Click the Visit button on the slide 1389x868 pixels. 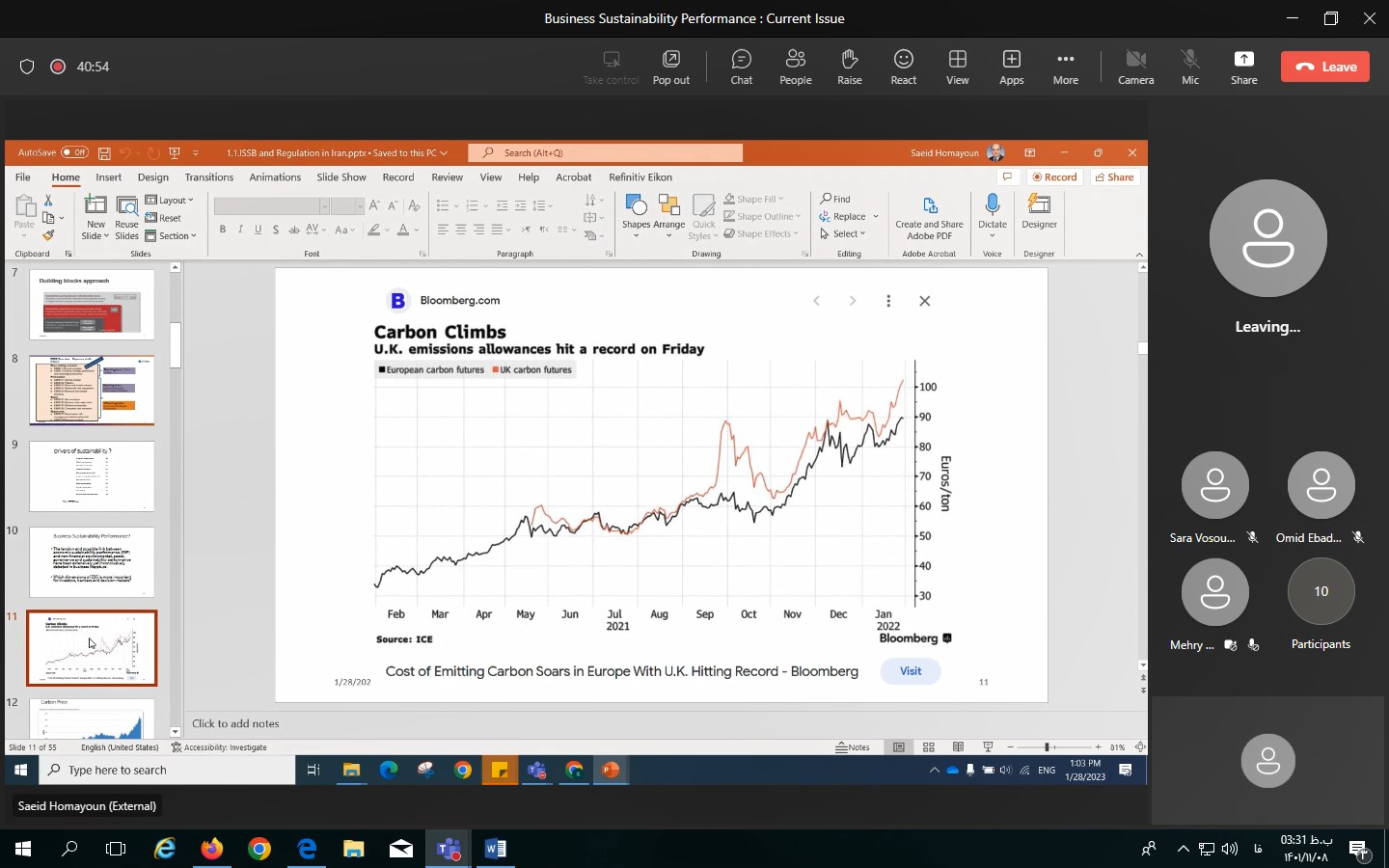(x=911, y=671)
